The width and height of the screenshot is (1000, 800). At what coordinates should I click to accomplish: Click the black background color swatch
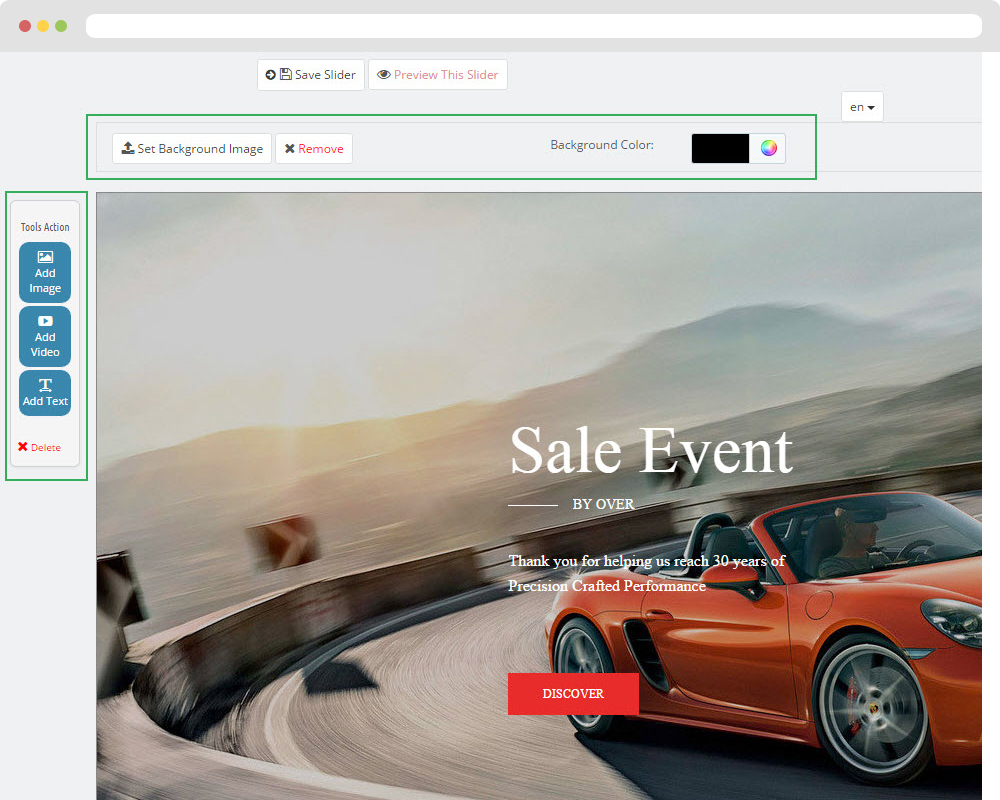click(x=720, y=148)
